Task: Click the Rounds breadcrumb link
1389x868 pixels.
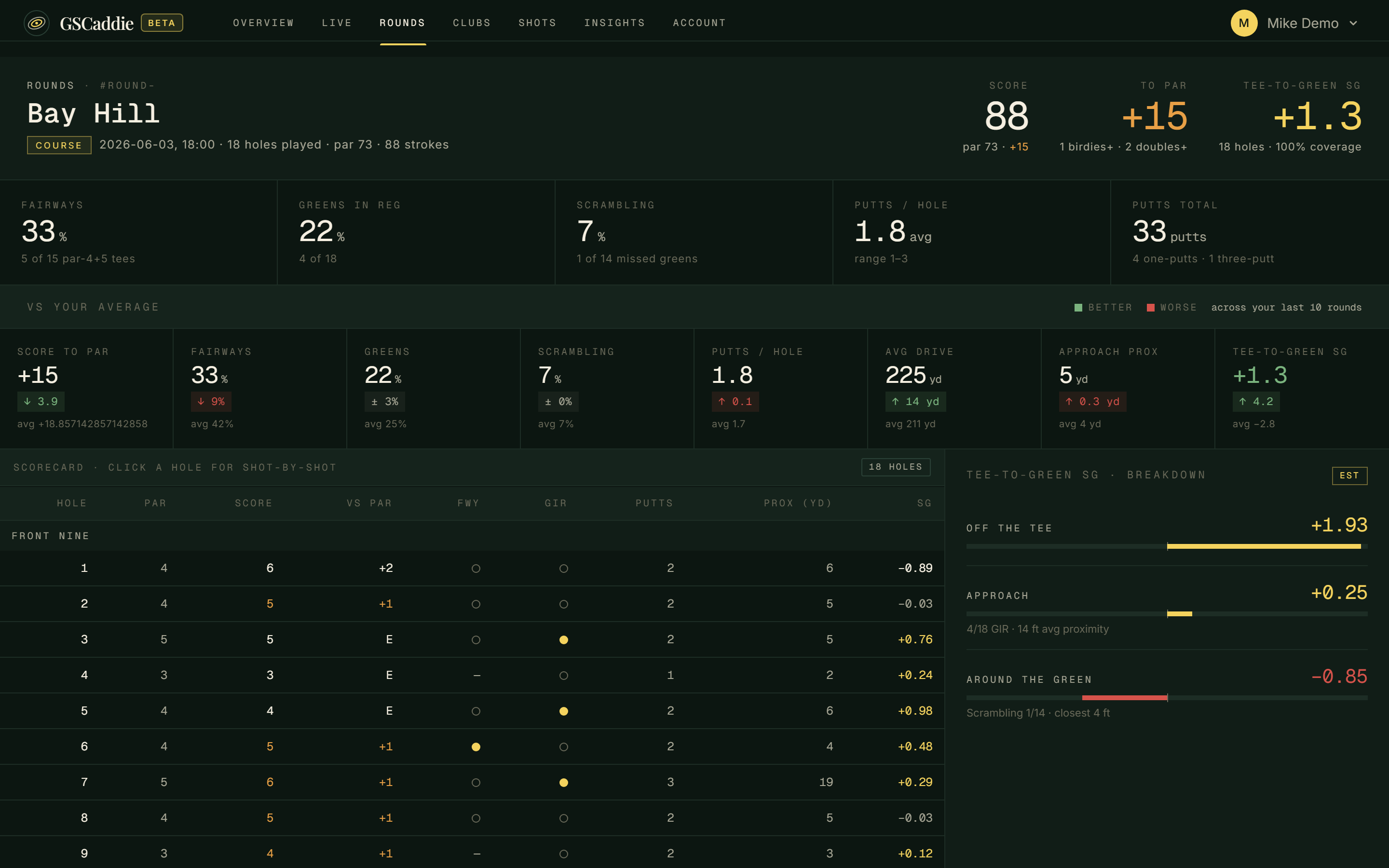Action: tap(51, 85)
